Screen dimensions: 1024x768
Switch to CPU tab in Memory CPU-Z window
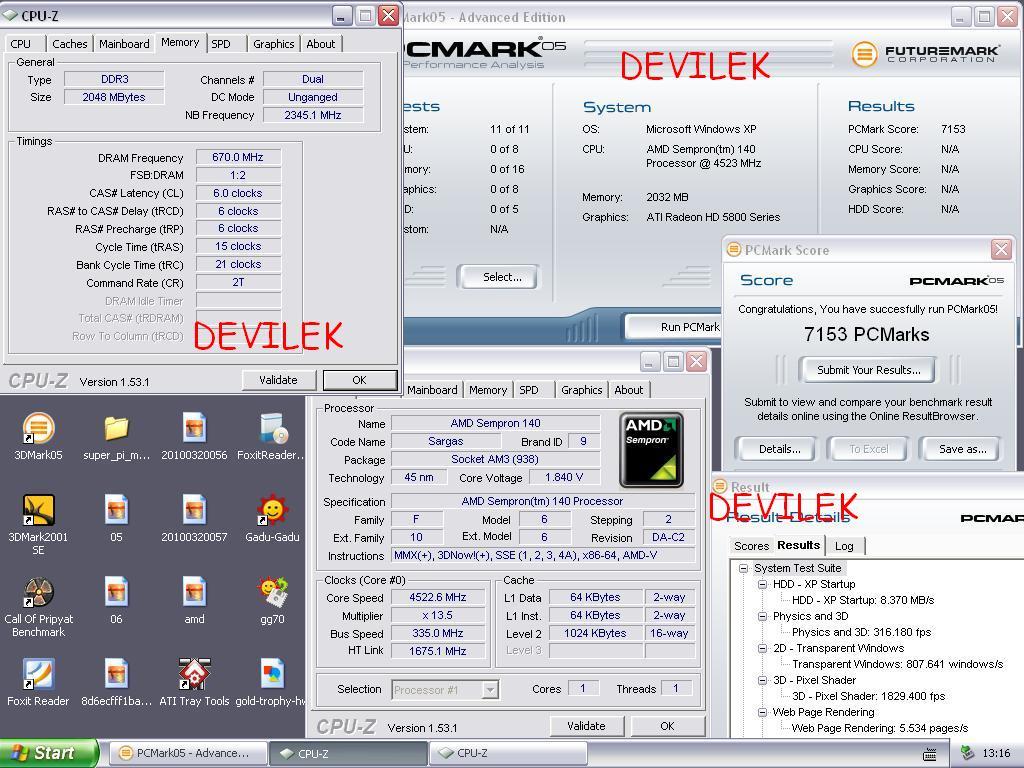tap(21, 44)
